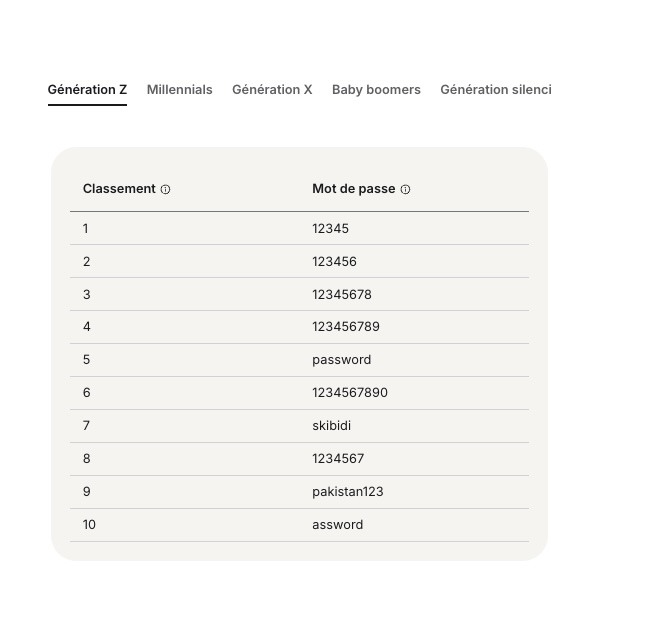Click the Classement column header
The height and width of the screenshot is (627, 665).
(x=119, y=189)
